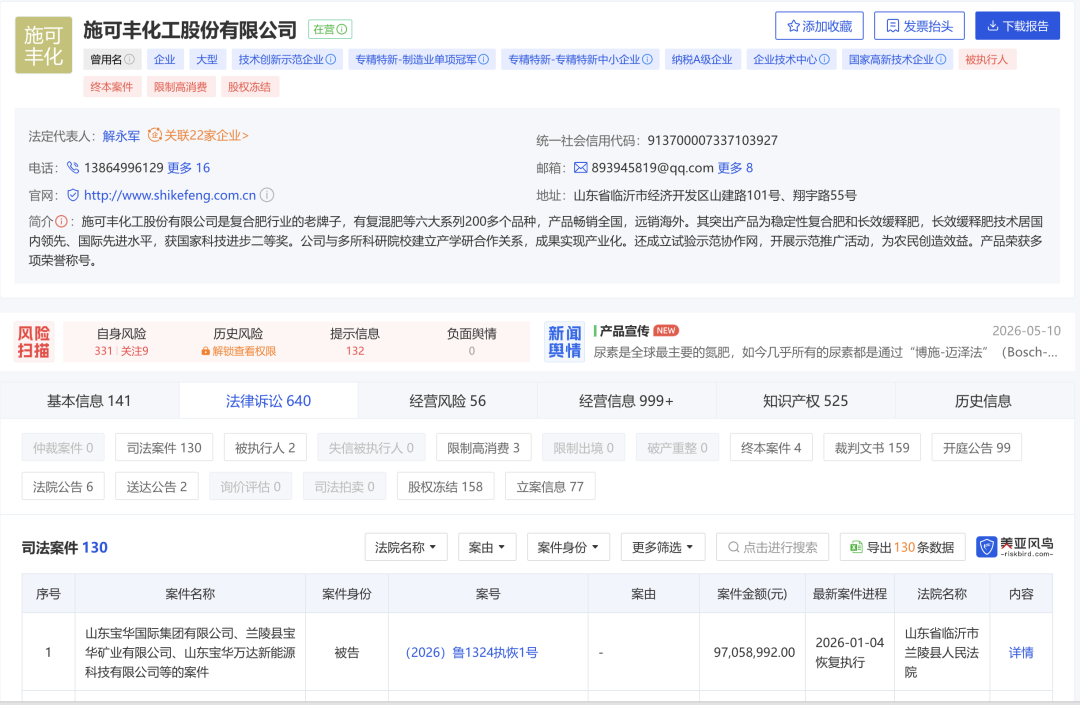The image size is (1080, 705).
Task: Select the 送达公告 2 sub-tab
Action: (156, 486)
